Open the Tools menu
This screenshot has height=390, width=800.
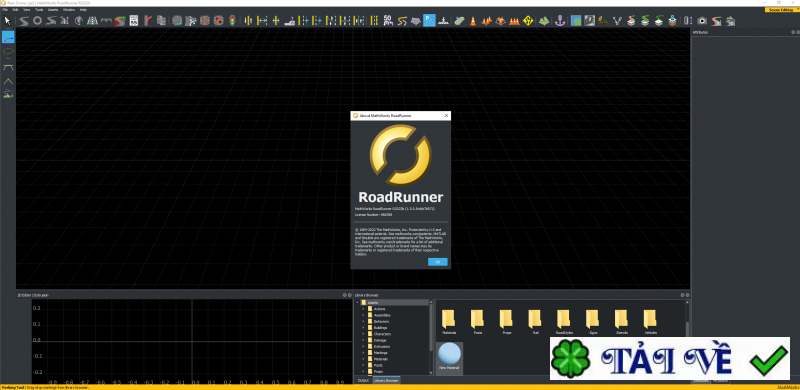click(39, 10)
